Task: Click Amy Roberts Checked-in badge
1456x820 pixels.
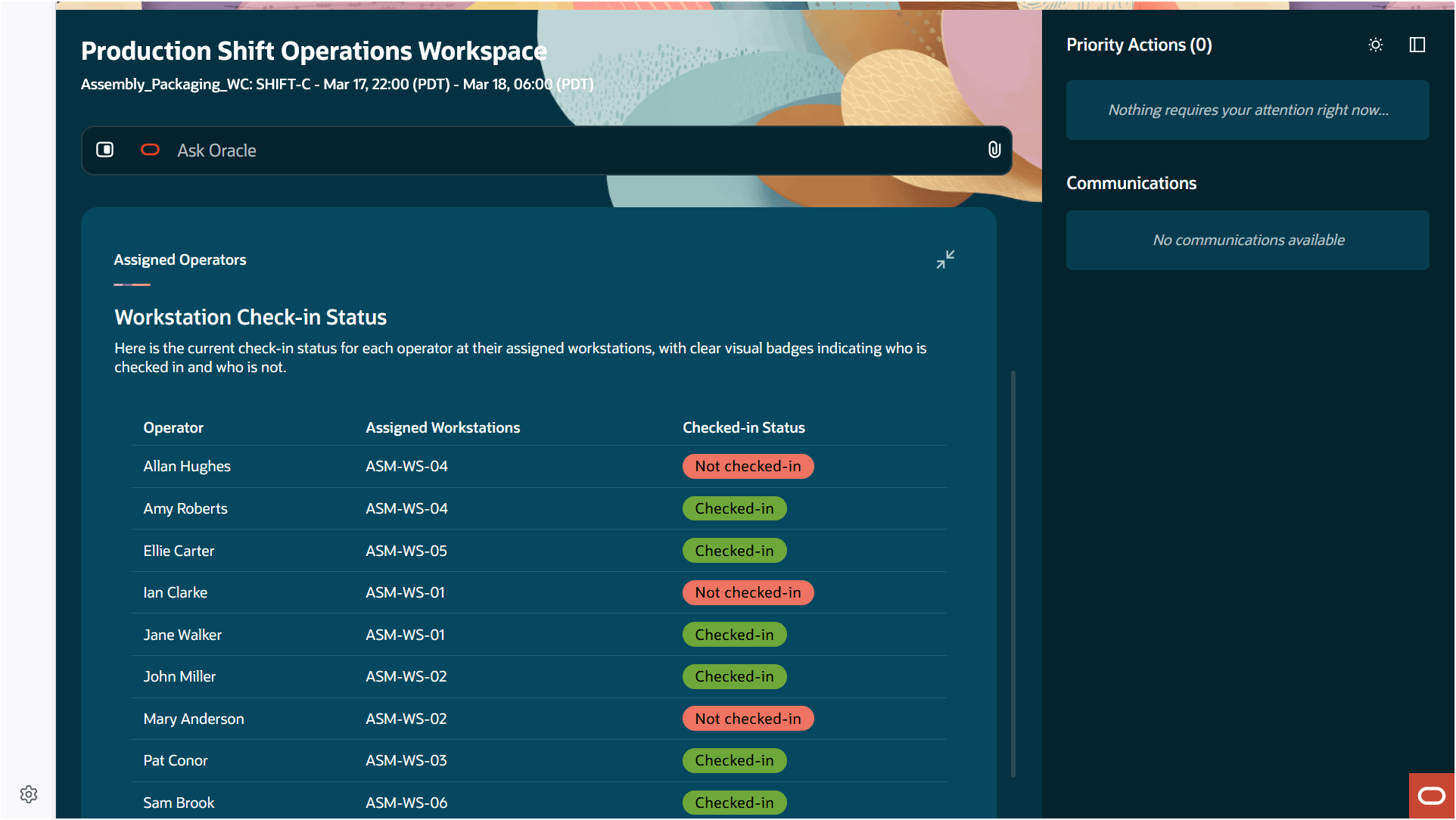Action: (734, 508)
